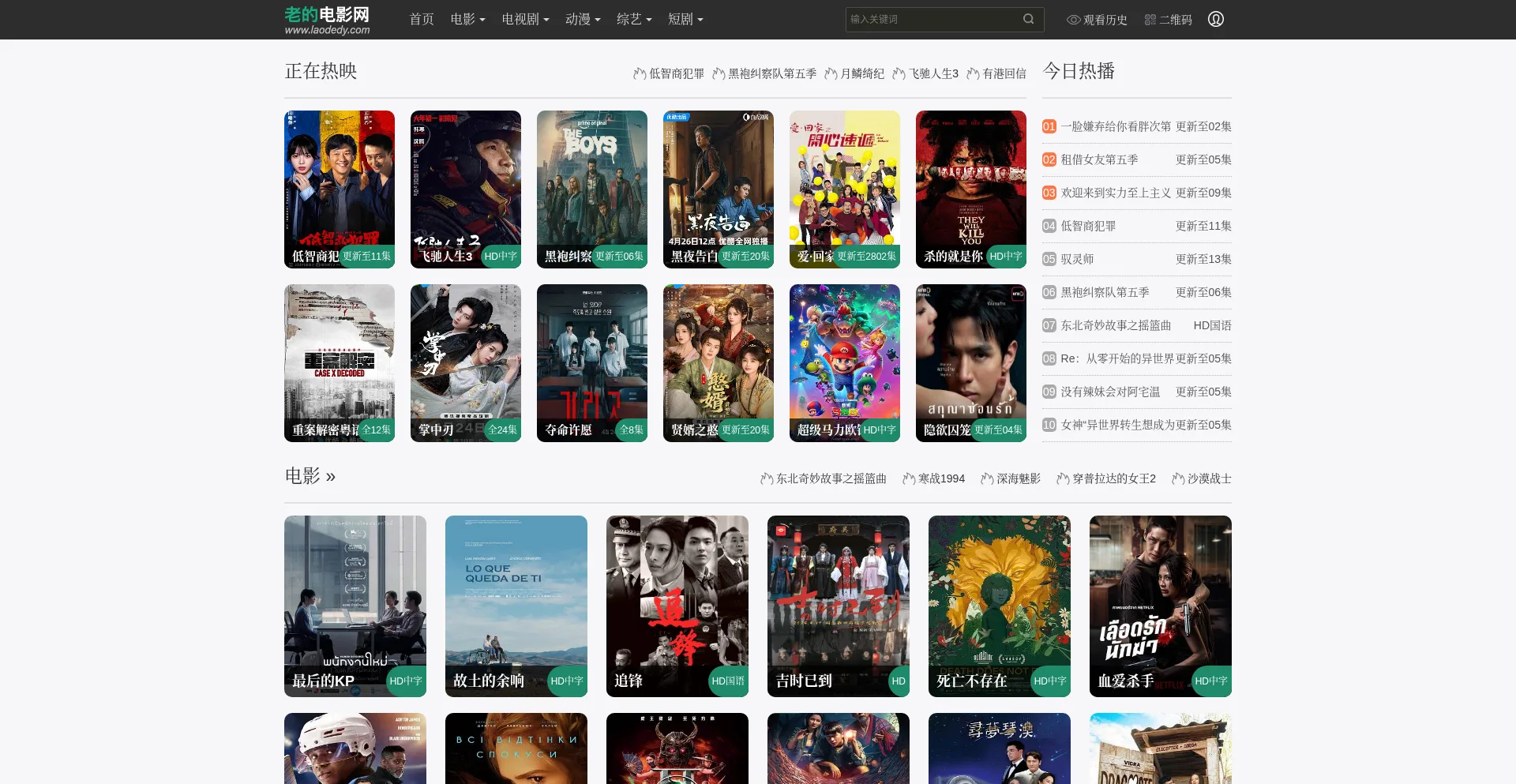The image size is (1516, 784).
Task: Click the flame icon before 深海魅影 tag
Action: [987, 478]
